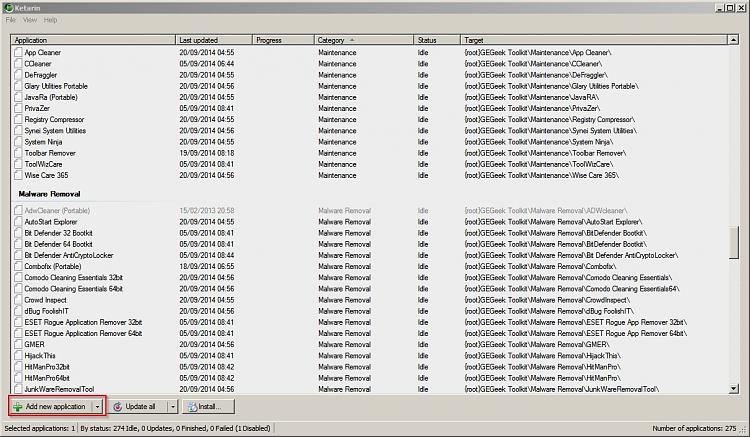This screenshot has height=437, width=750.
Task: Select ESET Rogue Application Remover 32bit
Action: [x=83, y=322]
